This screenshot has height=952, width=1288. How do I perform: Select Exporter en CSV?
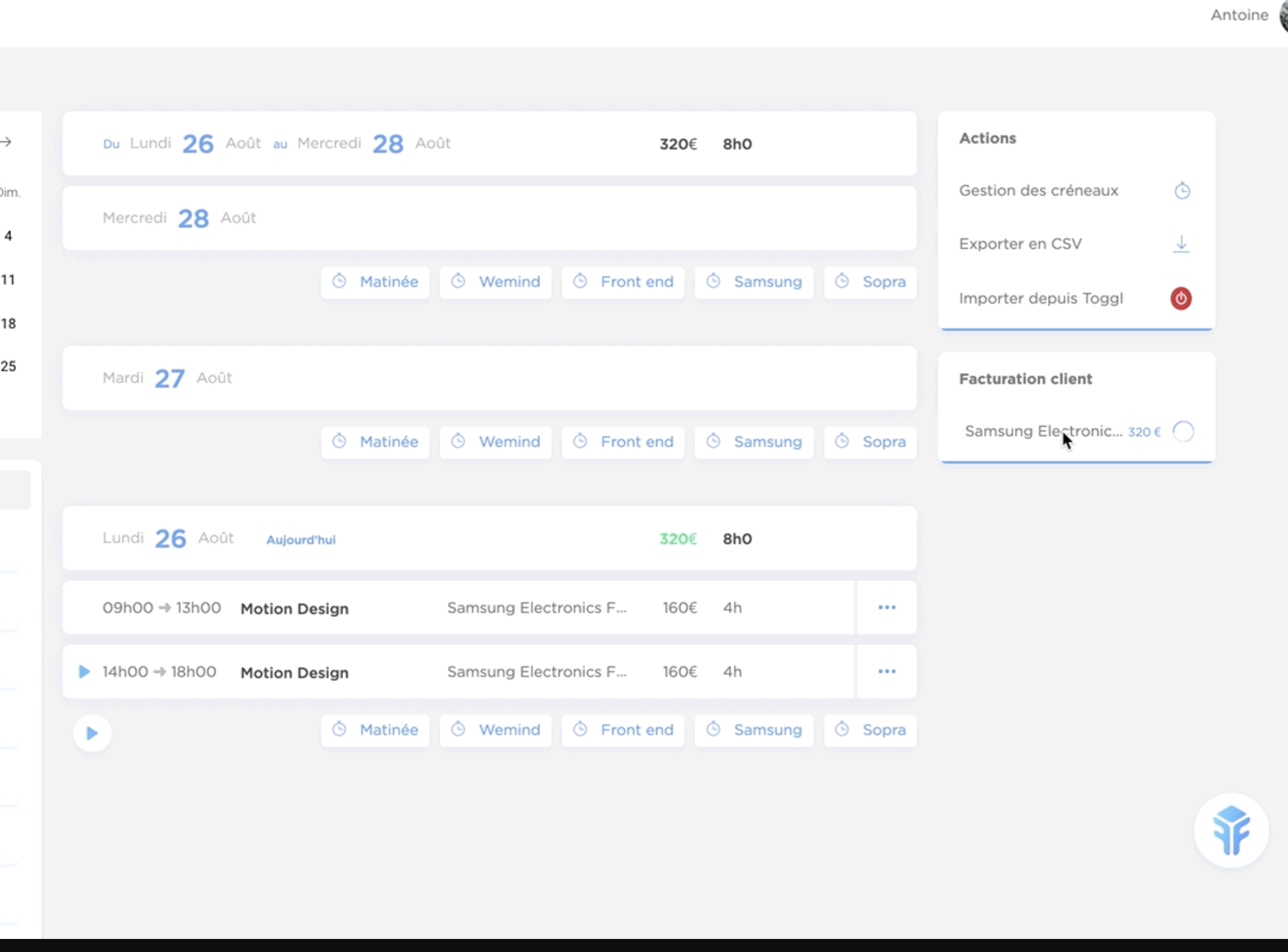[x=1021, y=244]
